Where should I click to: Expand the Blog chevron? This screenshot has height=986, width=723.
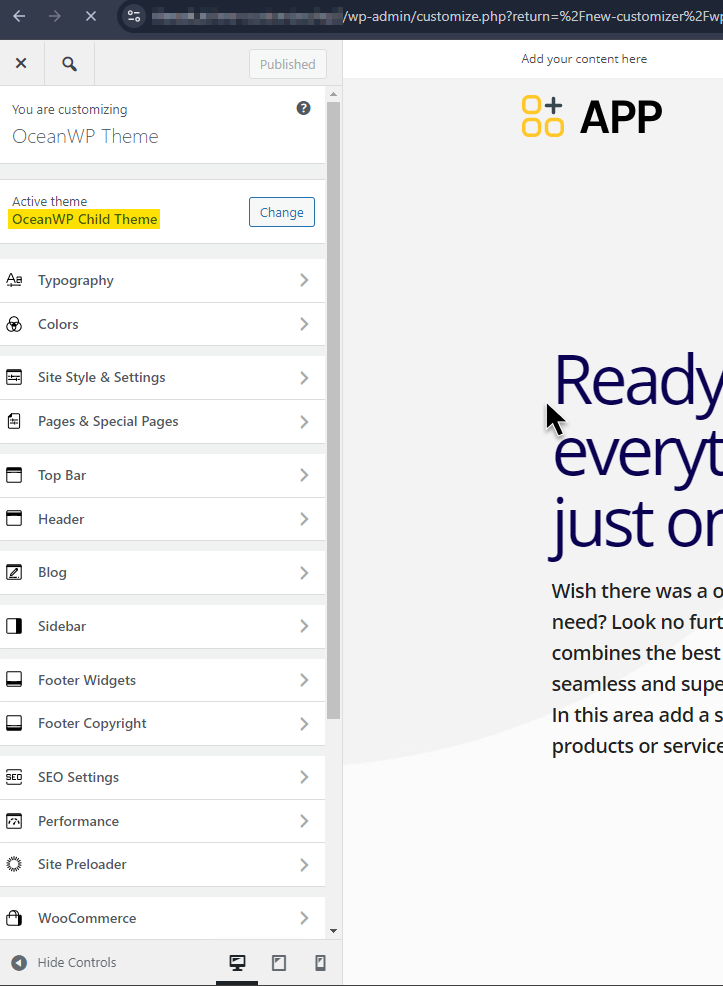304,573
